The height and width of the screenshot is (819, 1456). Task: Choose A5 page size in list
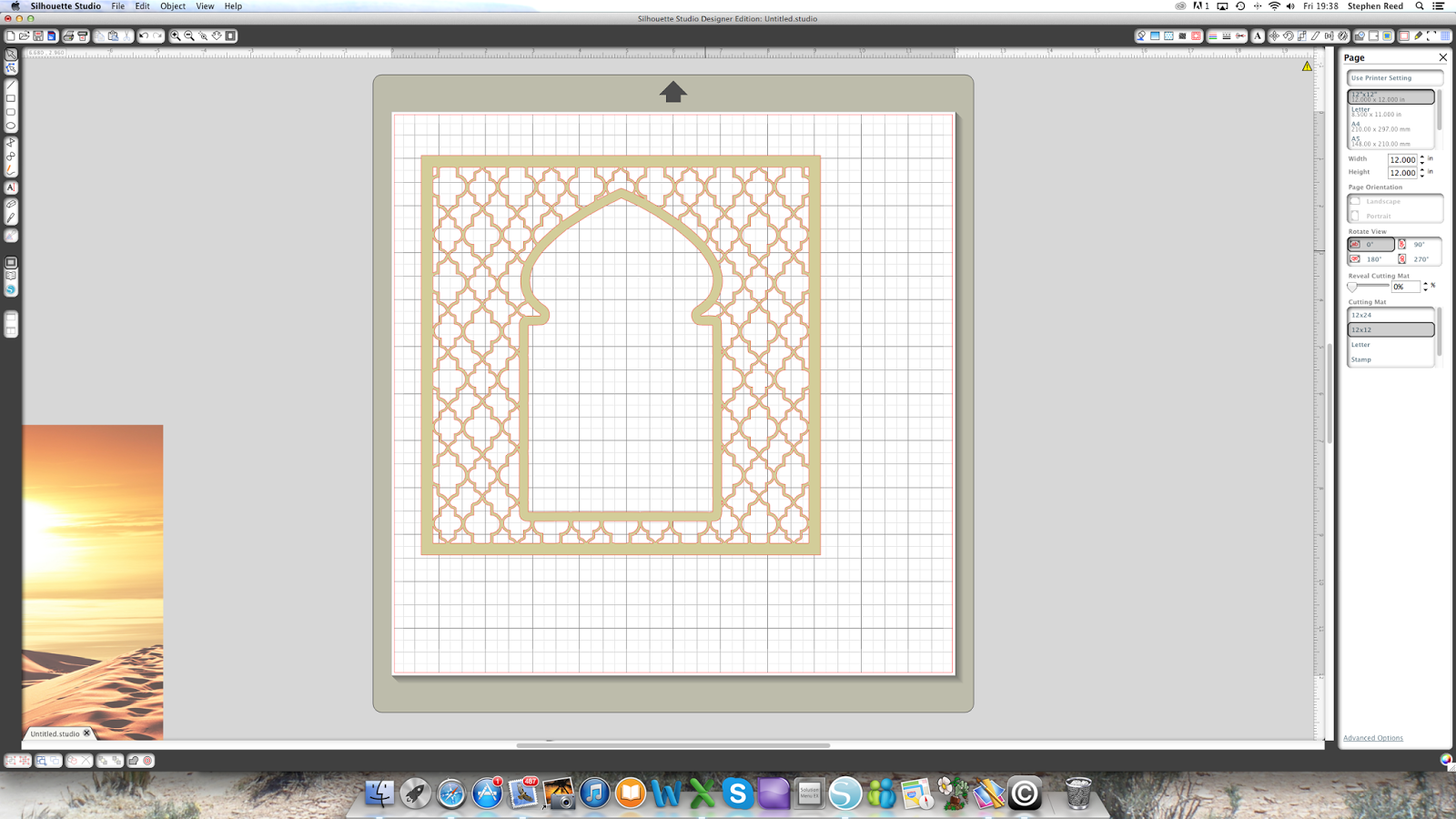click(1390, 141)
